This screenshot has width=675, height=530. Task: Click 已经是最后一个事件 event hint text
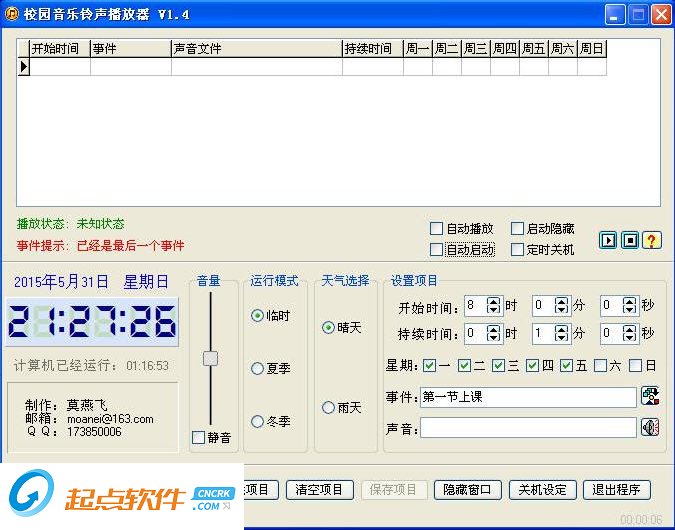click(x=130, y=246)
